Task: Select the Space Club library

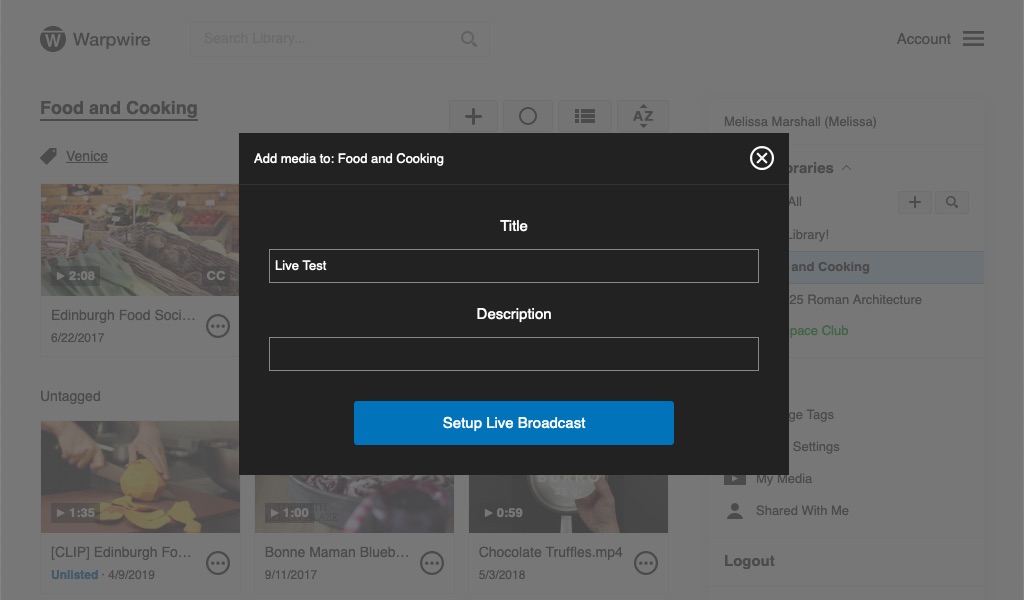Action: [x=818, y=331]
